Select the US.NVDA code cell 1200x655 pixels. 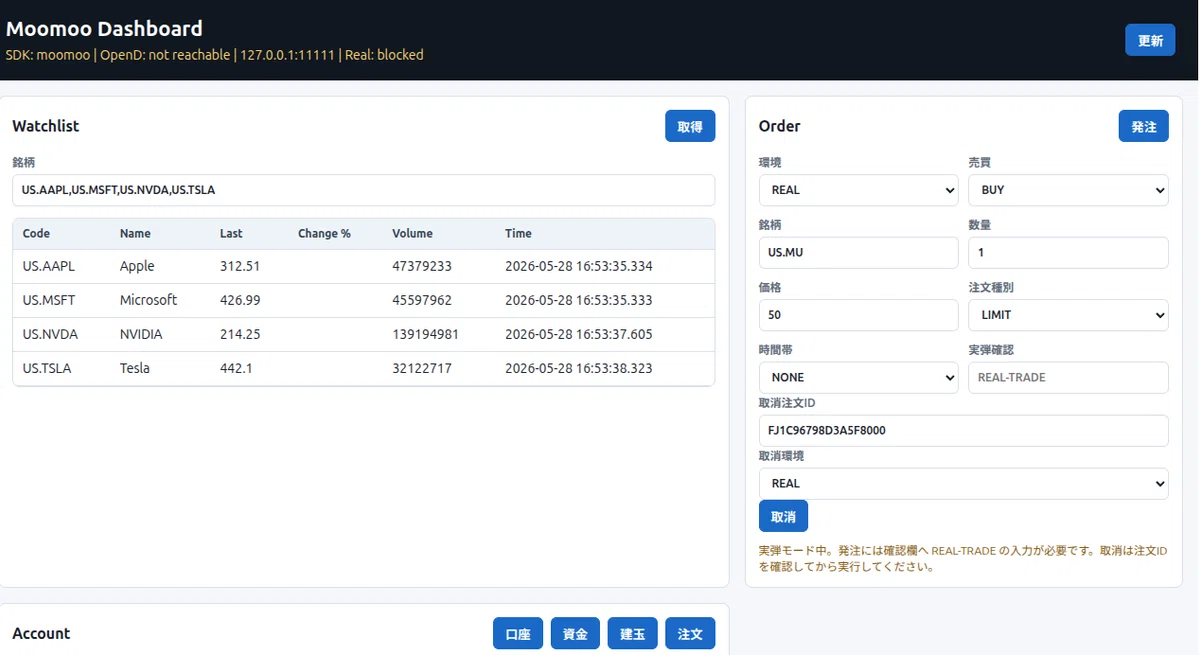point(50,334)
